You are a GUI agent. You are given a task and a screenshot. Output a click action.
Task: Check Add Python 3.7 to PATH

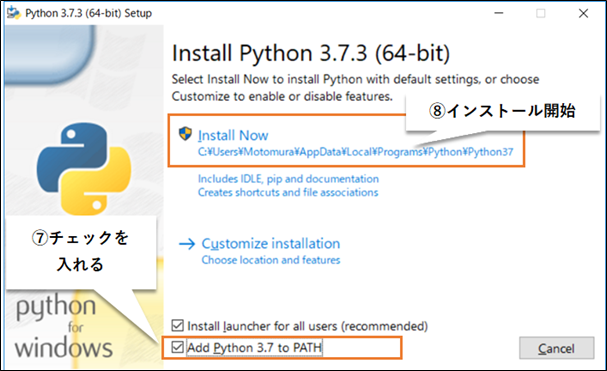point(178,347)
